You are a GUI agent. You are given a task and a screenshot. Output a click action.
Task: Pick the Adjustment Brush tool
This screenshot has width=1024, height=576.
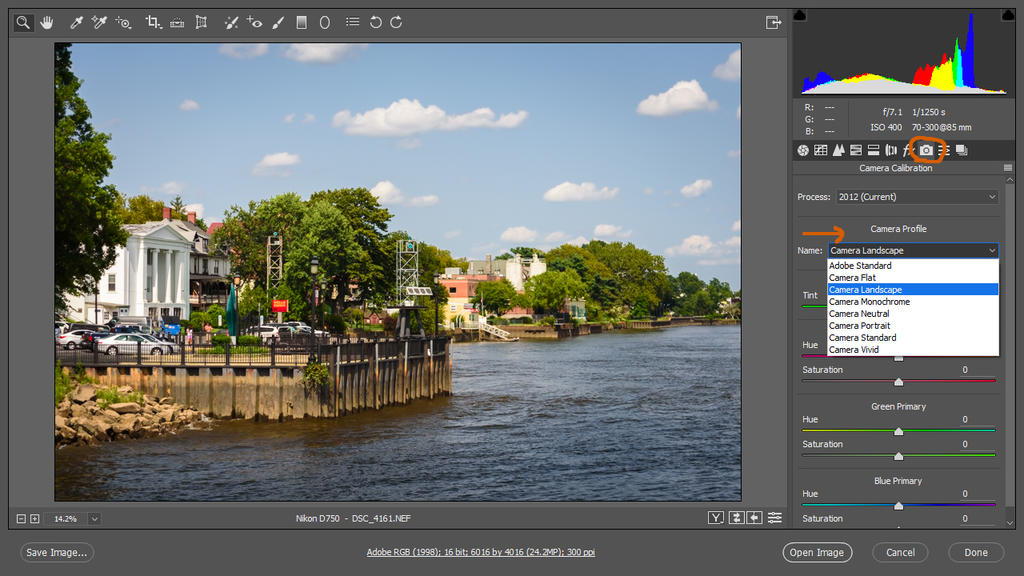pos(278,22)
